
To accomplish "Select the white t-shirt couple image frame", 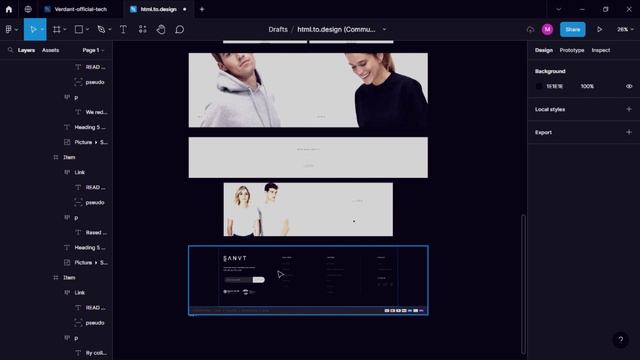I will 308,209.
